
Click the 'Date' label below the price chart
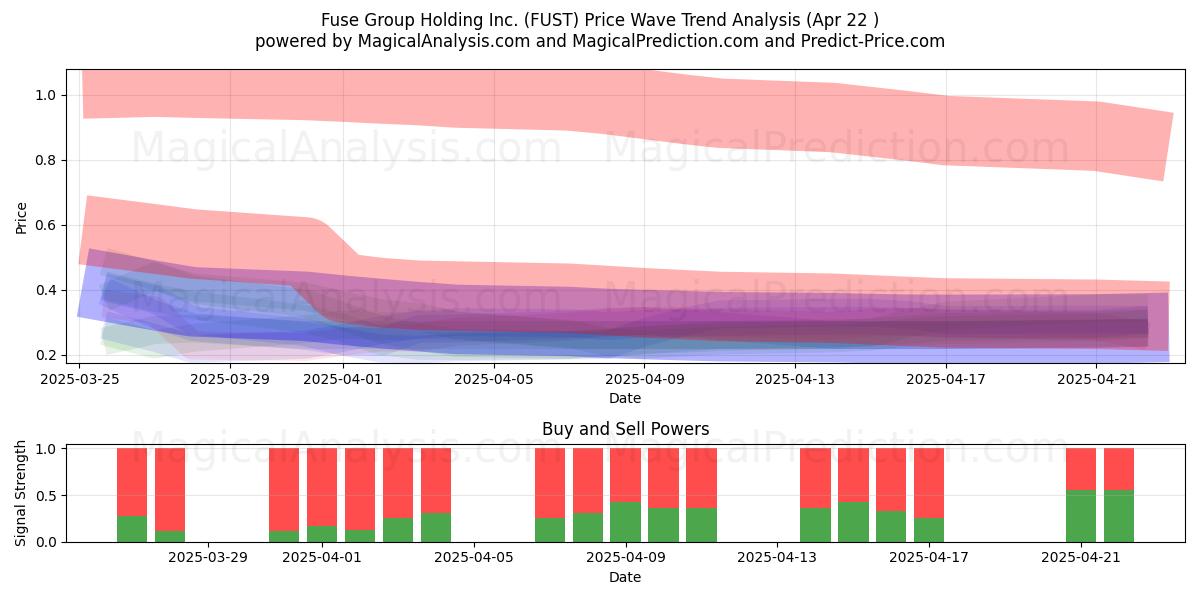click(625, 398)
